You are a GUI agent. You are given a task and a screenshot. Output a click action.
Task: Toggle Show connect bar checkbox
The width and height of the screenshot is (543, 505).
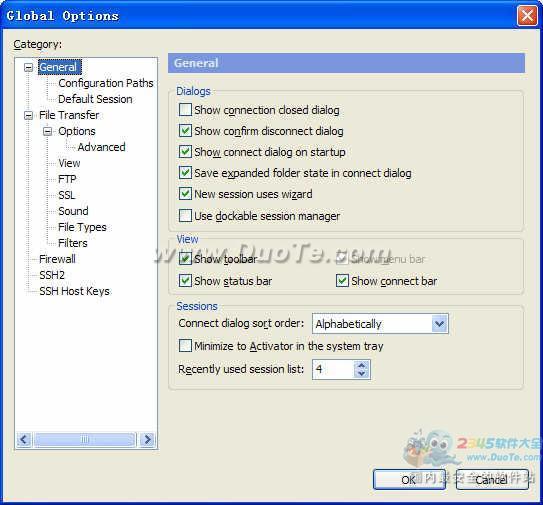[342, 281]
